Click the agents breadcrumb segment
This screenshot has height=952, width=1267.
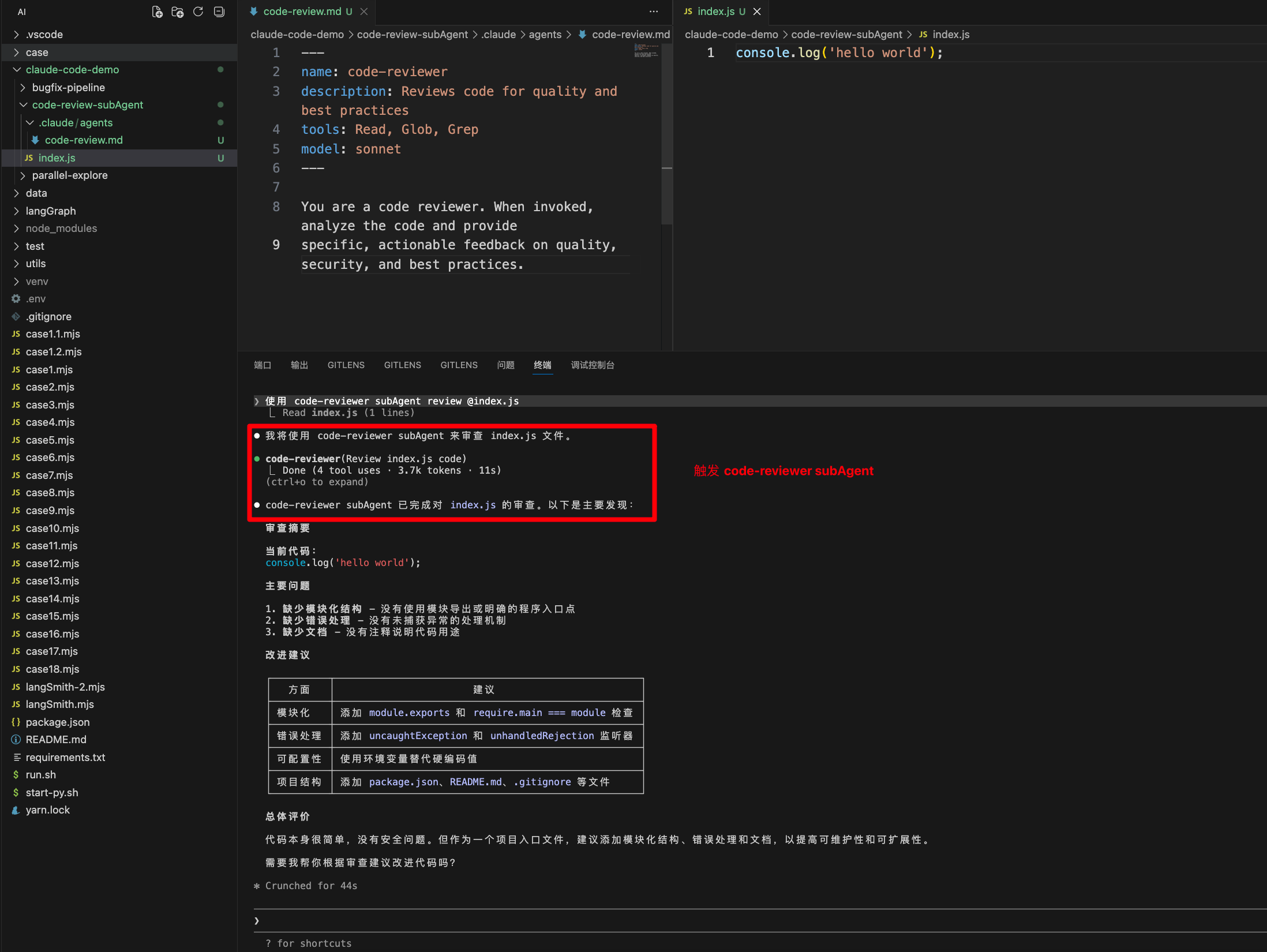click(545, 35)
